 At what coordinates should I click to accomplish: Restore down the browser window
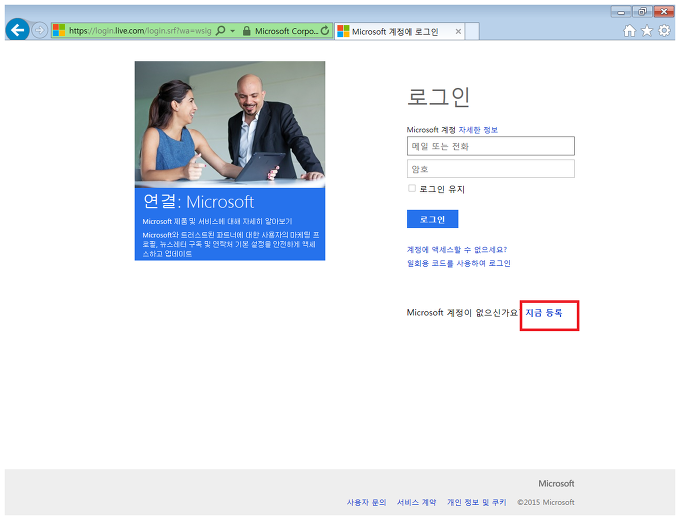(x=642, y=12)
